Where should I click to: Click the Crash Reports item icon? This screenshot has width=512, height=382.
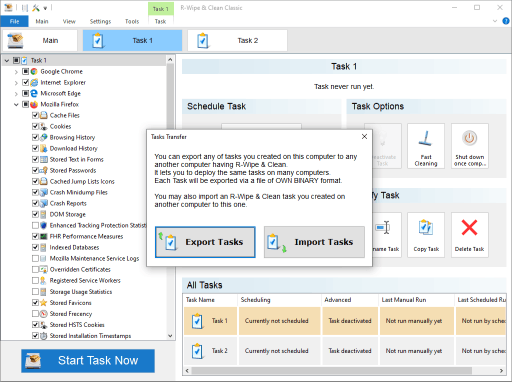click(x=44, y=203)
